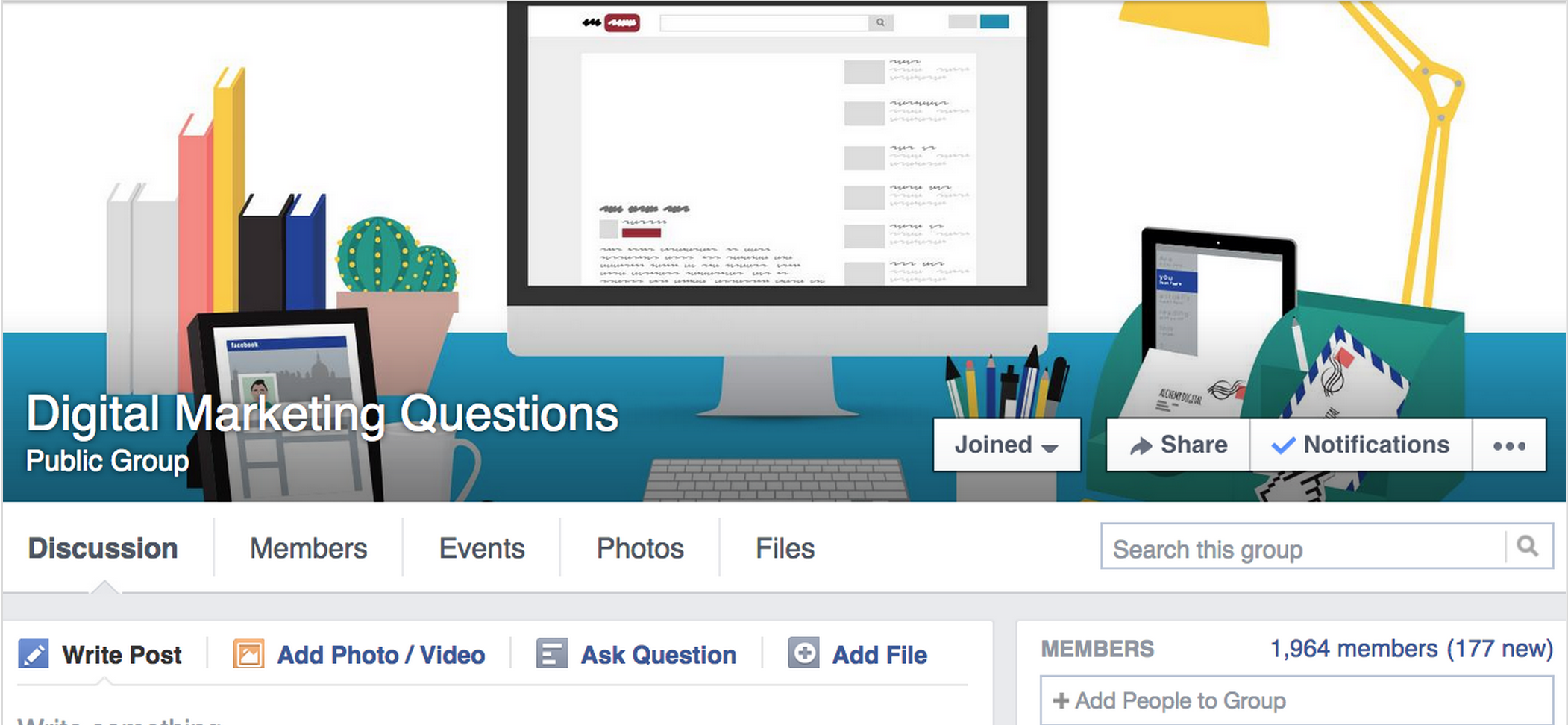Image resolution: width=1568 pixels, height=725 pixels.
Task: Click the Share arrow icon
Action: click(1140, 446)
